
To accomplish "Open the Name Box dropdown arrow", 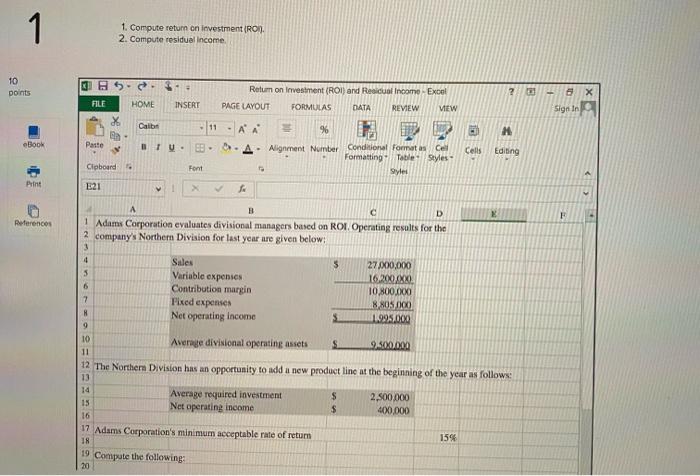I will pyautogui.click(x=158, y=189).
